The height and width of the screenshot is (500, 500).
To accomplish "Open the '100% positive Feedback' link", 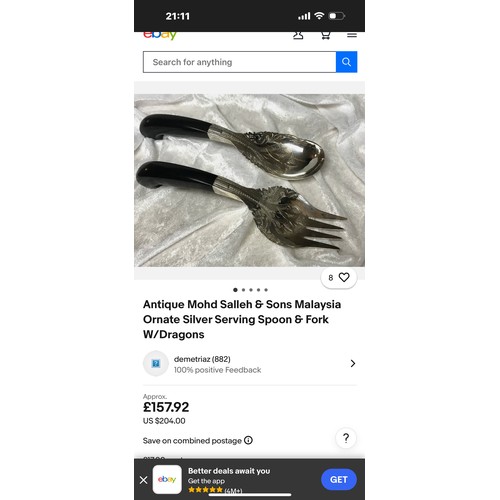I will coord(217,370).
